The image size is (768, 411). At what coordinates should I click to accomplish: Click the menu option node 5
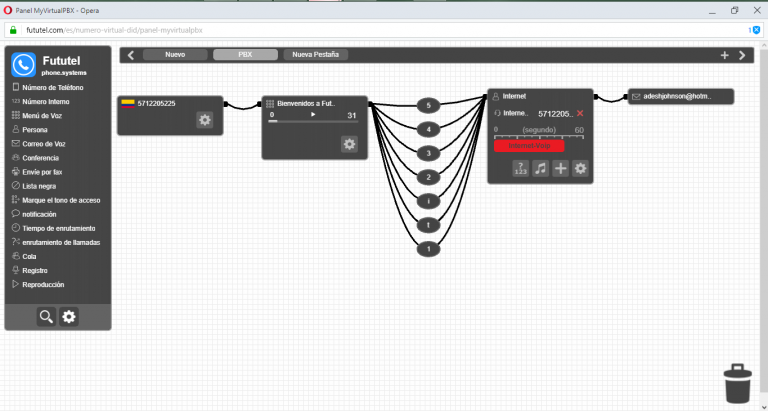point(429,105)
